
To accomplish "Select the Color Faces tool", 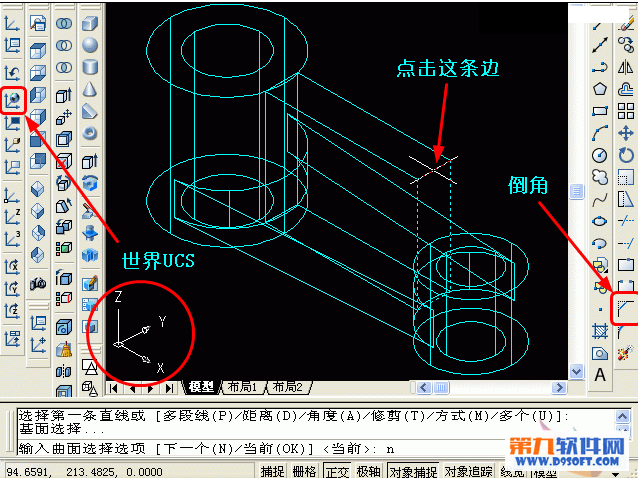I will tap(64, 248).
